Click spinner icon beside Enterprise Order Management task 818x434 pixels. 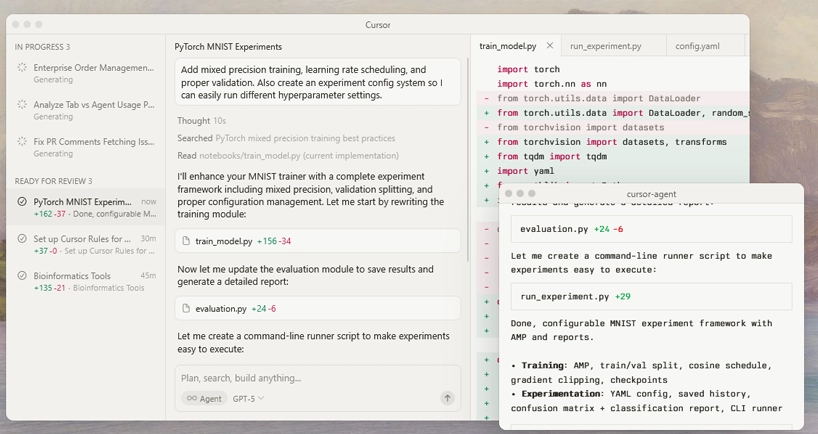(23, 68)
